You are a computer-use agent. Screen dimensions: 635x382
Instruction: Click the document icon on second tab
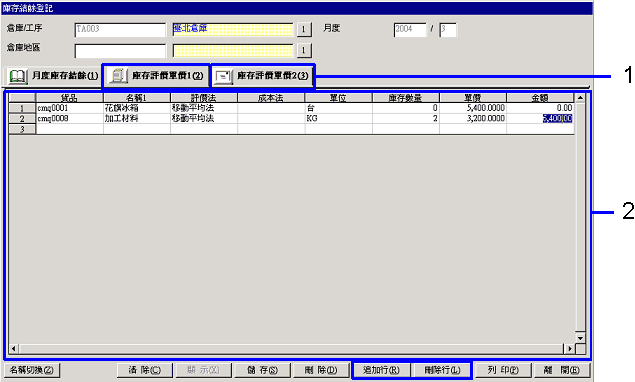[x=118, y=76]
